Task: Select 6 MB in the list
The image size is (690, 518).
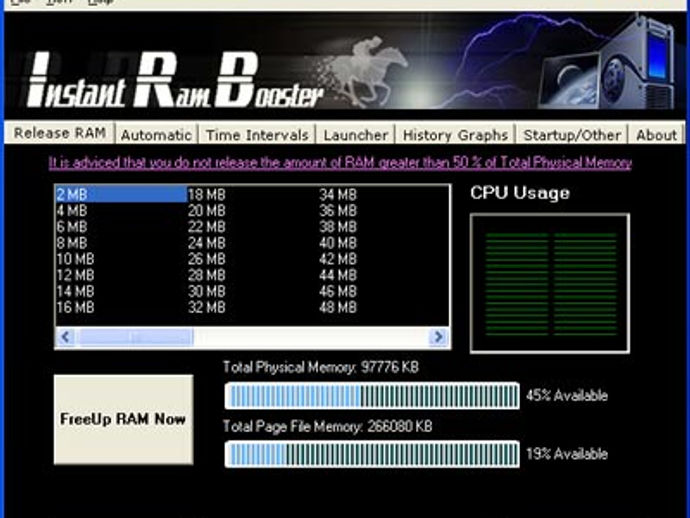Action: [72, 227]
